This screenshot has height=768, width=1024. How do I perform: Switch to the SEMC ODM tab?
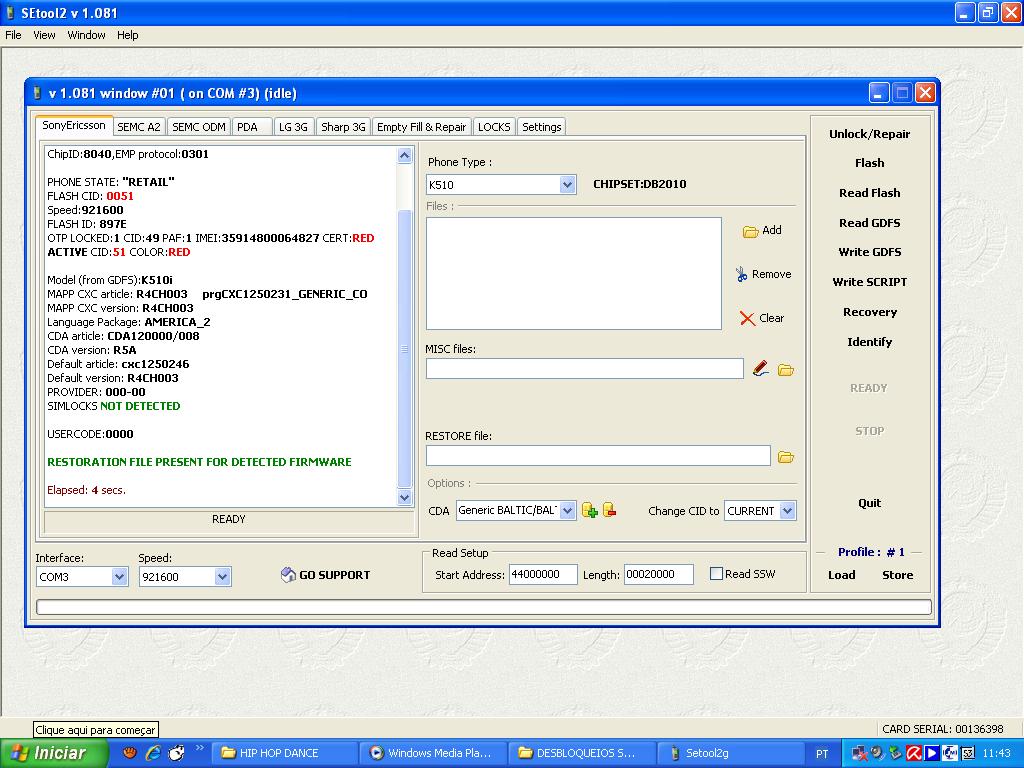tap(199, 127)
